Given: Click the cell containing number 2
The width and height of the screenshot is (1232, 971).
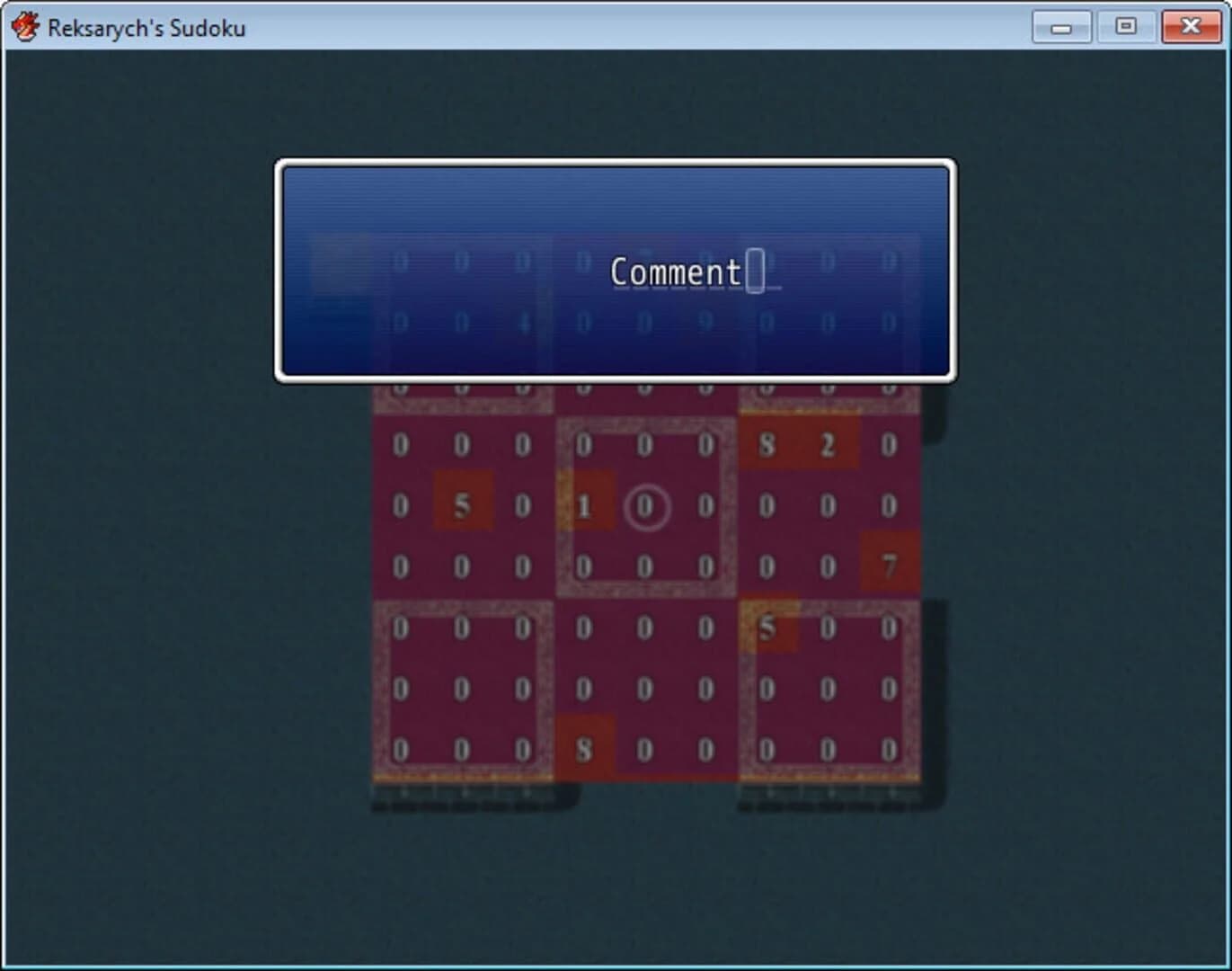Looking at the screenshot, I should coord(828,442).
